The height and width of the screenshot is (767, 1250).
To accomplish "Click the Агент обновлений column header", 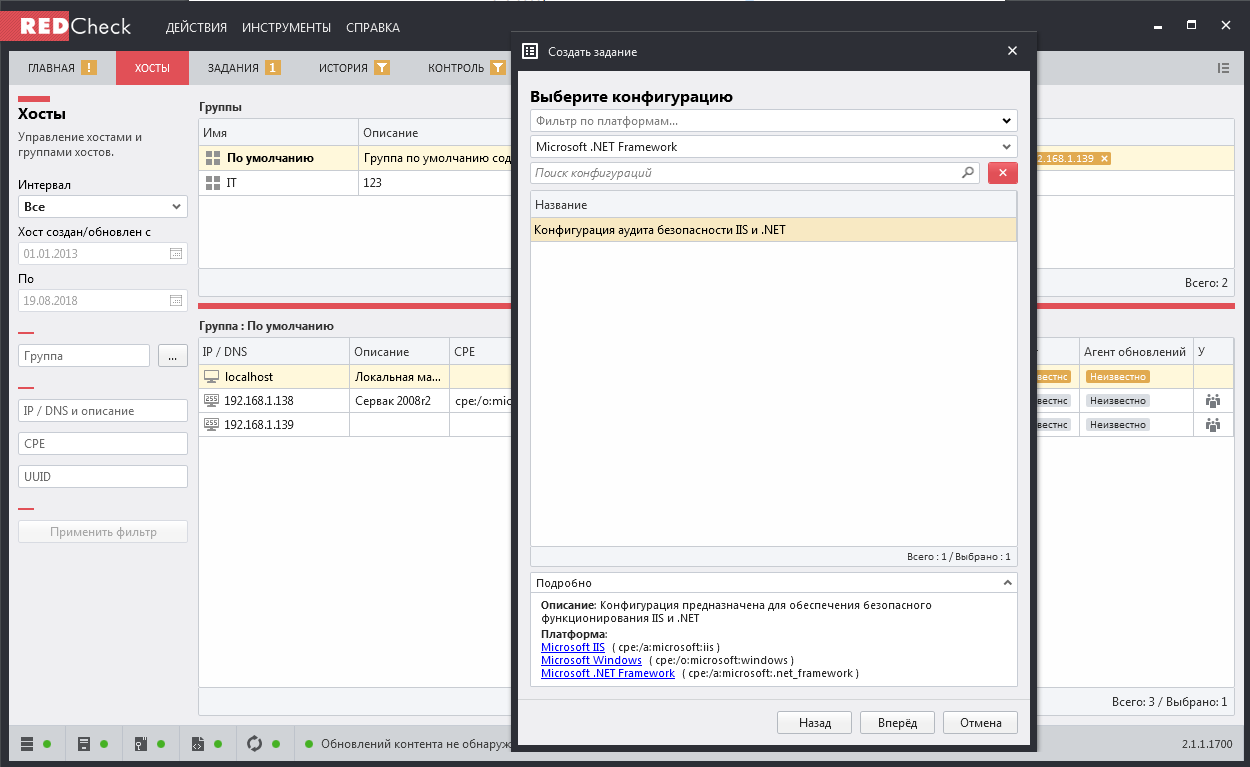I will click(x=1137, y=352).
